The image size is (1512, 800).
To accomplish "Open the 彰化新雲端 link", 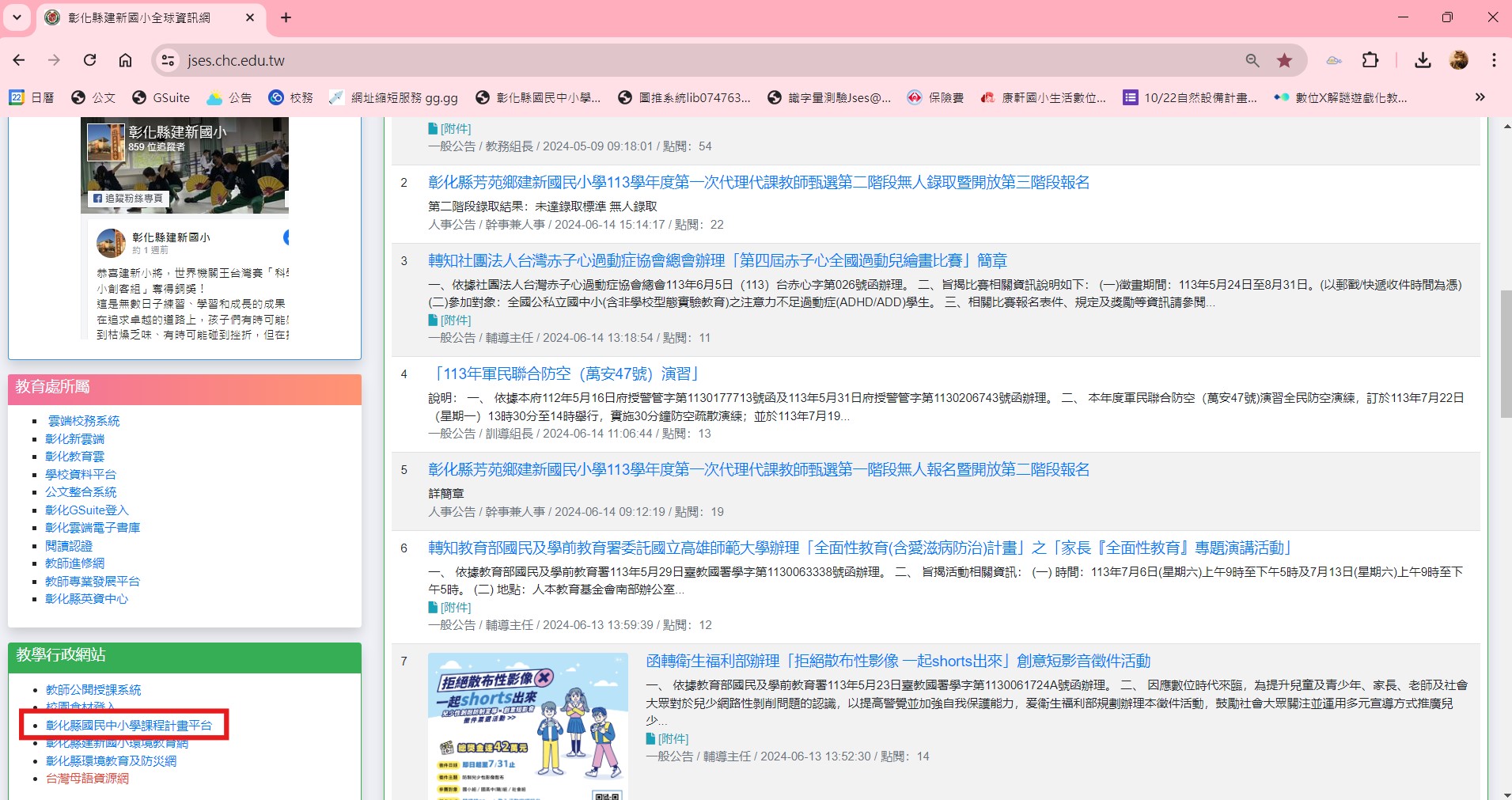I will [x=74, y=438].
